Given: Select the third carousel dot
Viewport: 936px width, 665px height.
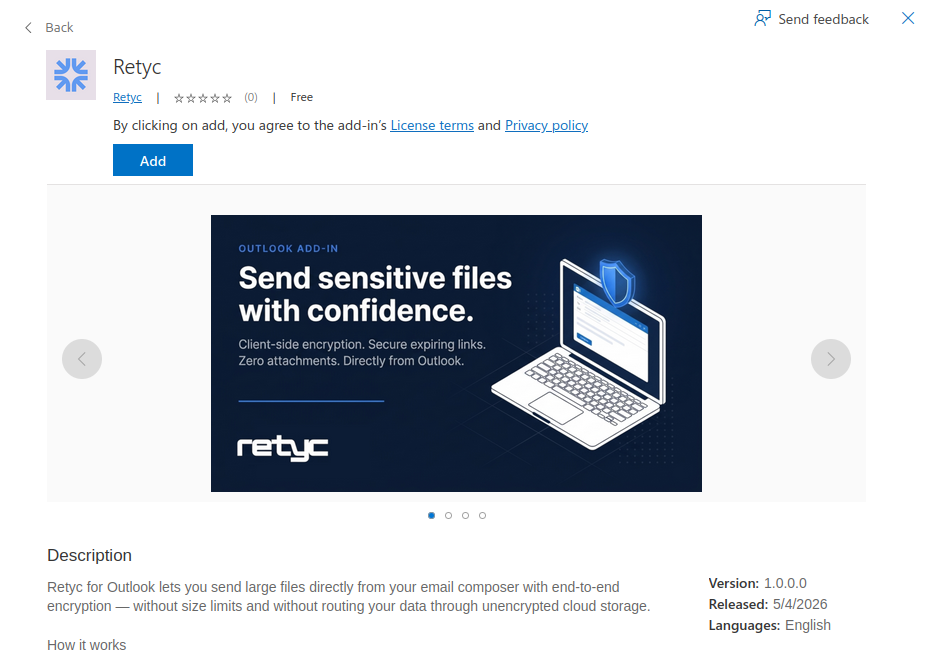Looking at the screenshot, I should [x=466, y=515].
